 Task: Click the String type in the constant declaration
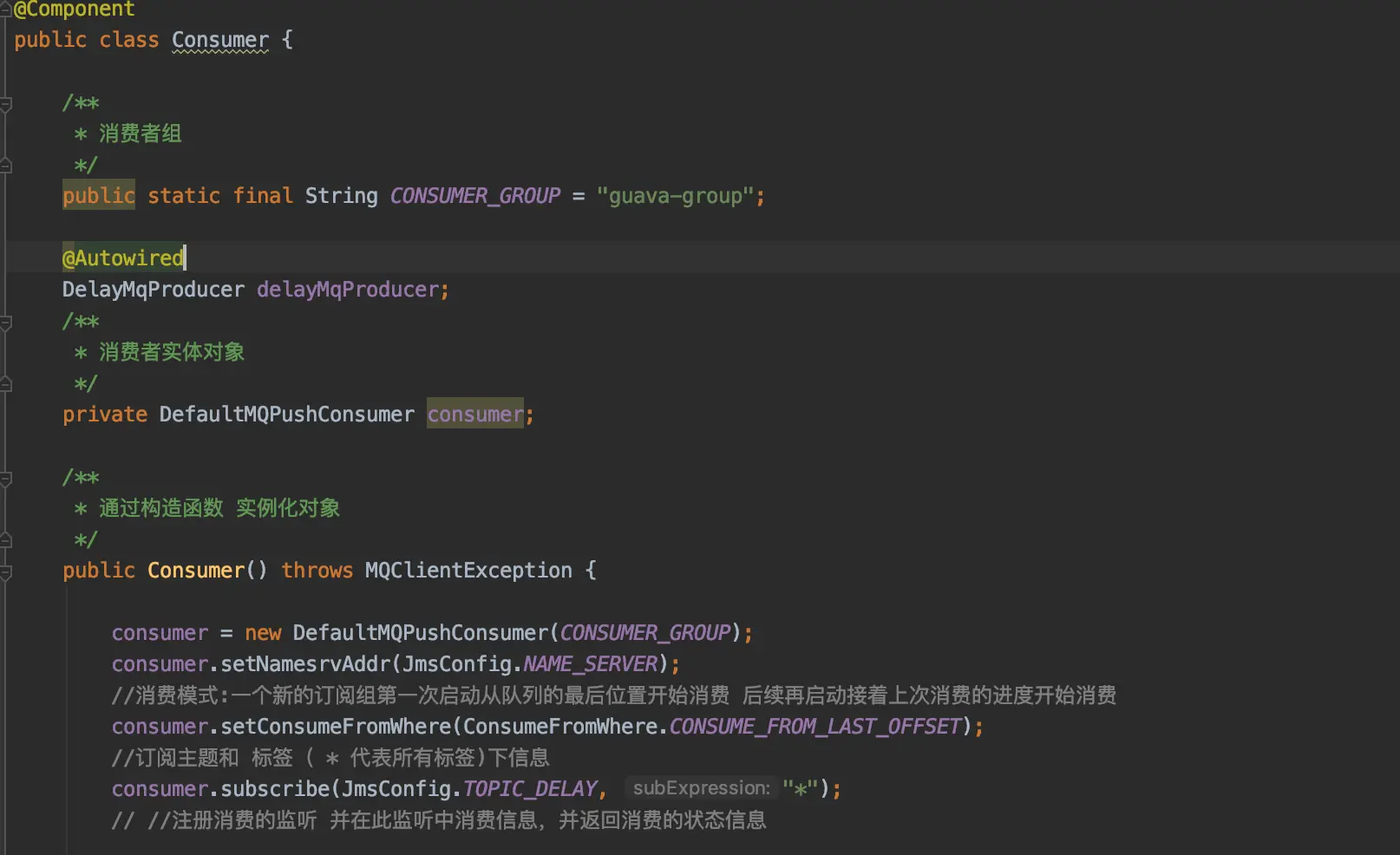(x=342, y=196)
